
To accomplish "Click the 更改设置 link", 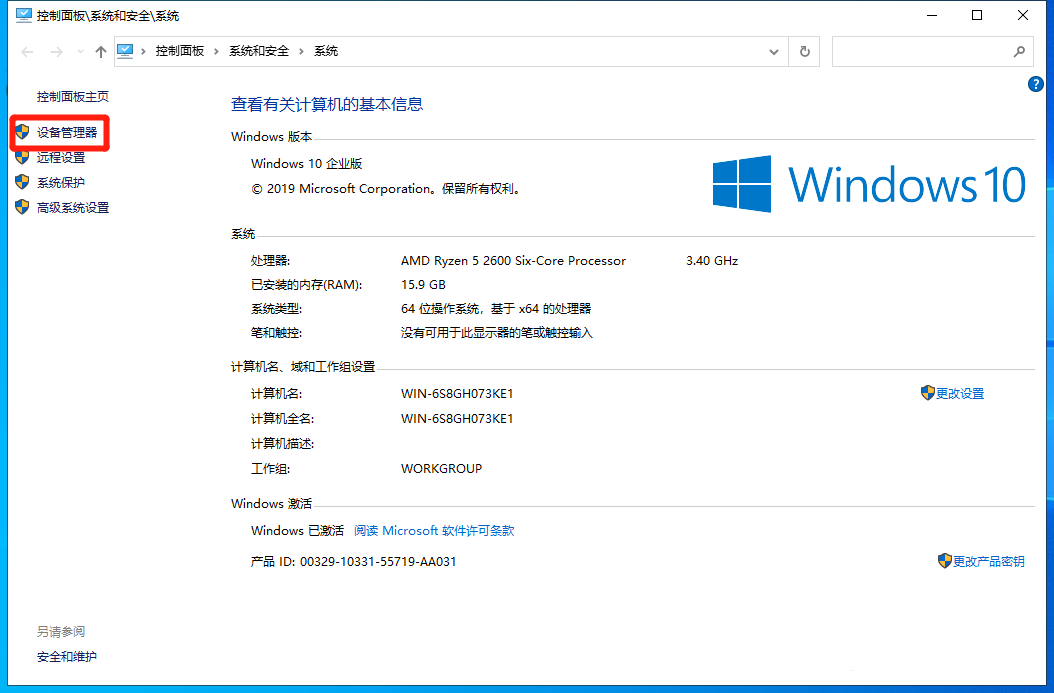I will pos(960,394).
